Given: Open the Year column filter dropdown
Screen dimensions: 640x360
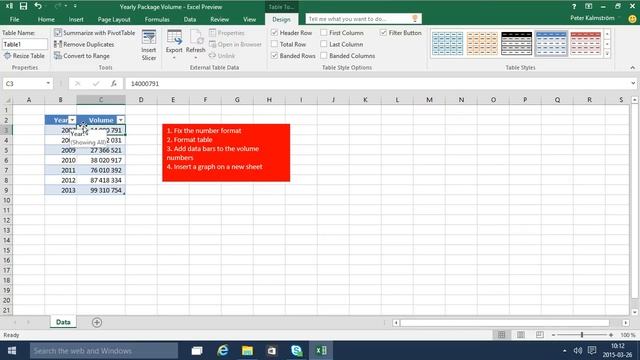Looking at the screenshot, I should [x=72, y=120].
